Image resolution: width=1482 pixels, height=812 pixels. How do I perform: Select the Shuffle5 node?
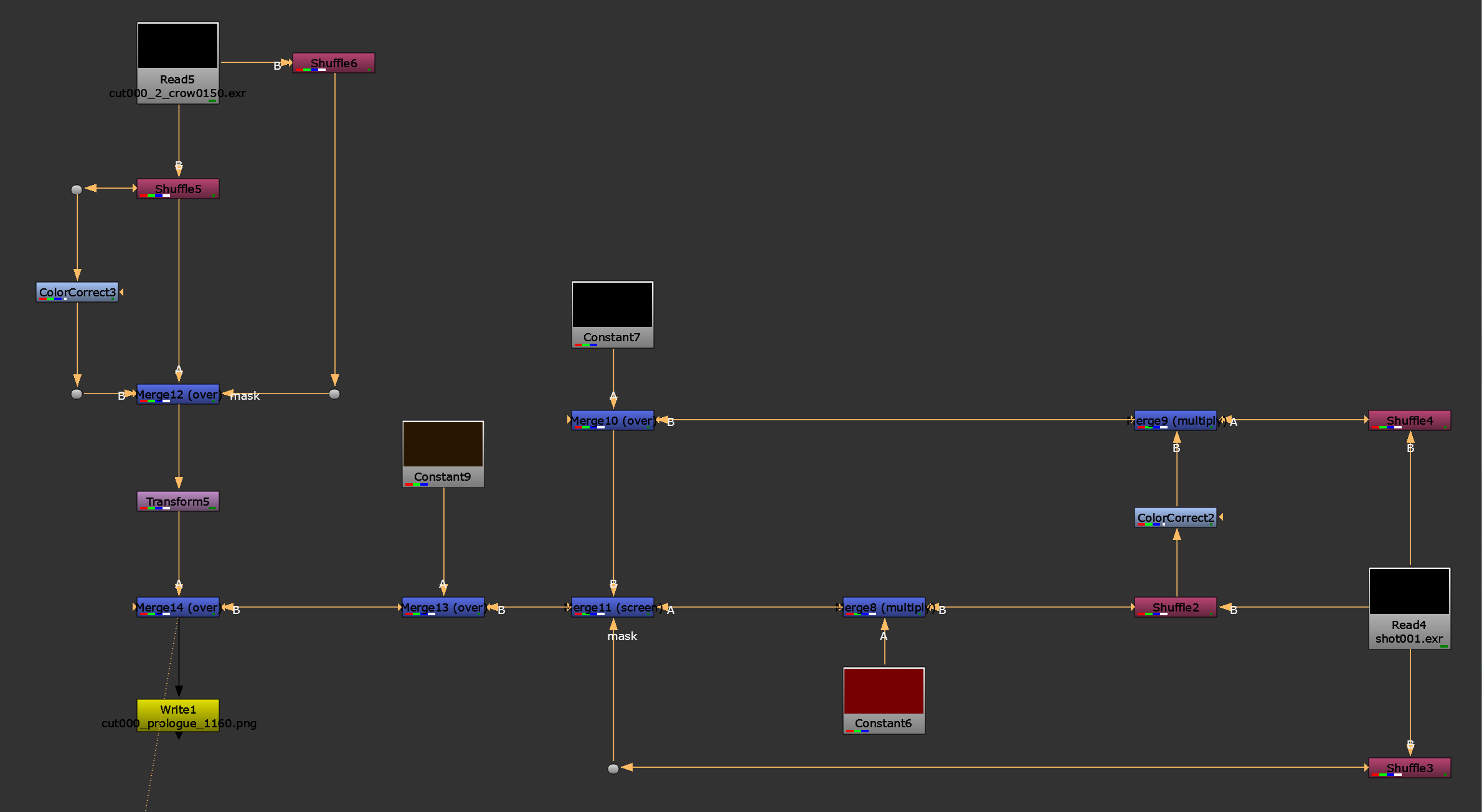[178, 189]
